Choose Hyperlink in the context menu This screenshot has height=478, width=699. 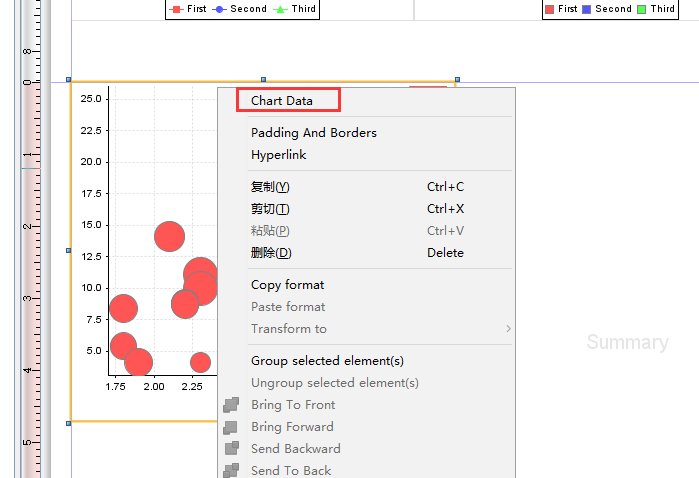tap(279, 155)
